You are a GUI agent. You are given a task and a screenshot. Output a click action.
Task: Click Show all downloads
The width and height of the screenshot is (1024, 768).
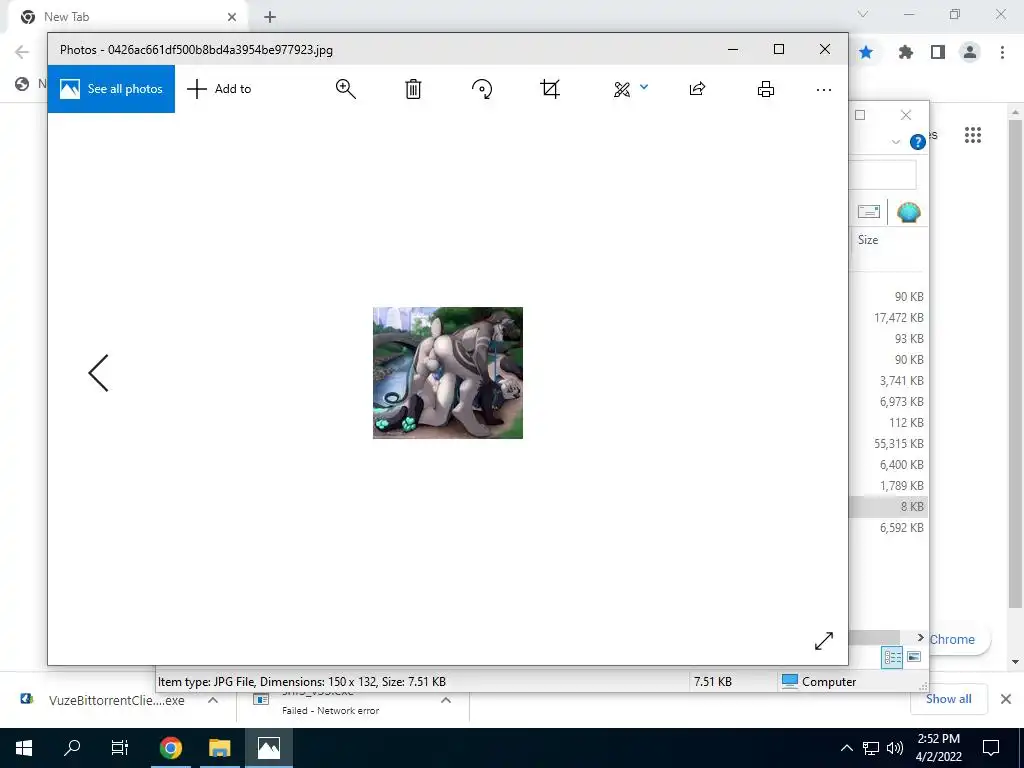coord(948,699)
